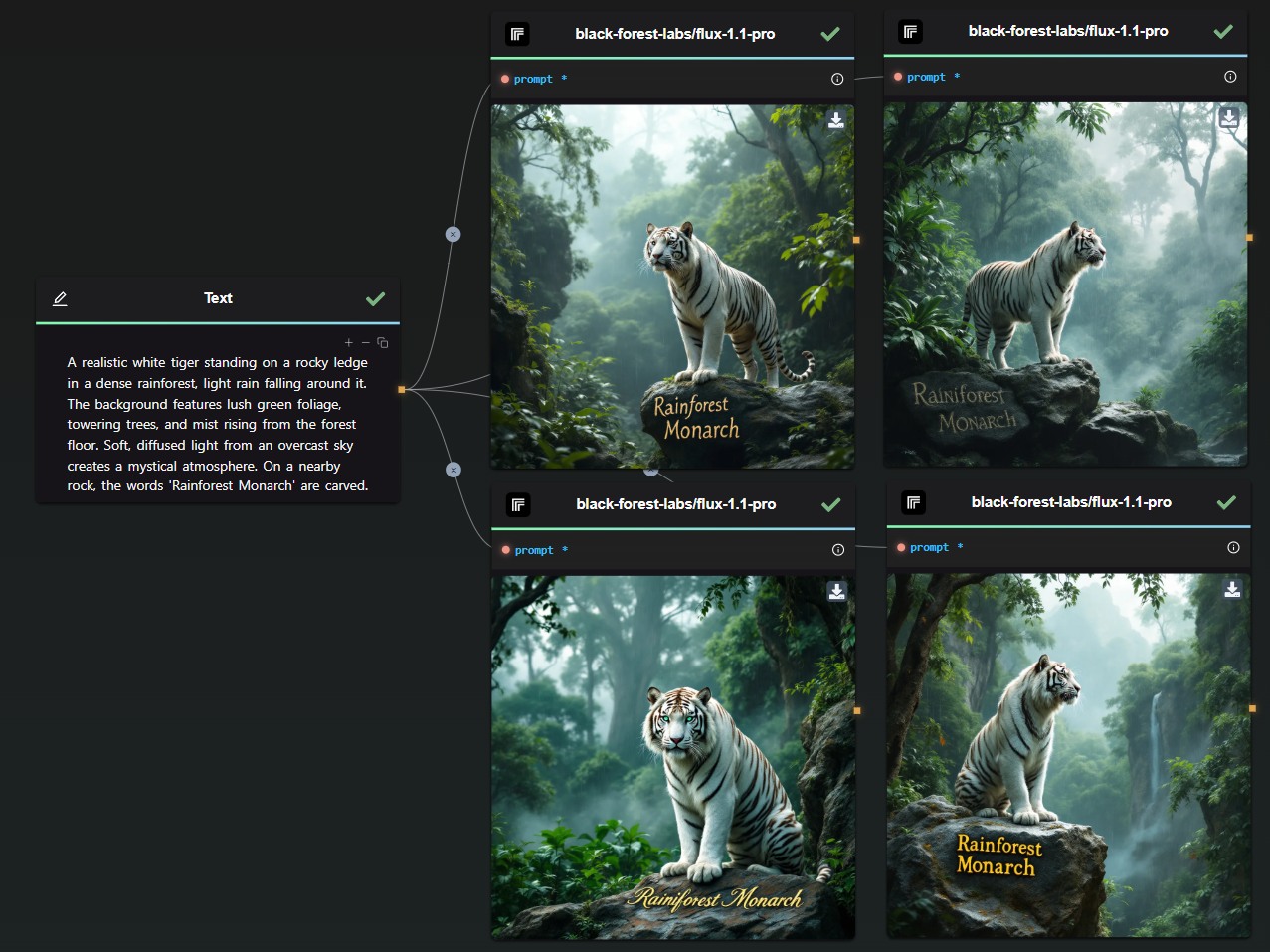Image resolution: width=1270 pixels, height=952 pixels.
Task: Click red prompt input port on white-lettering tiger node
Action: (505, 79)
